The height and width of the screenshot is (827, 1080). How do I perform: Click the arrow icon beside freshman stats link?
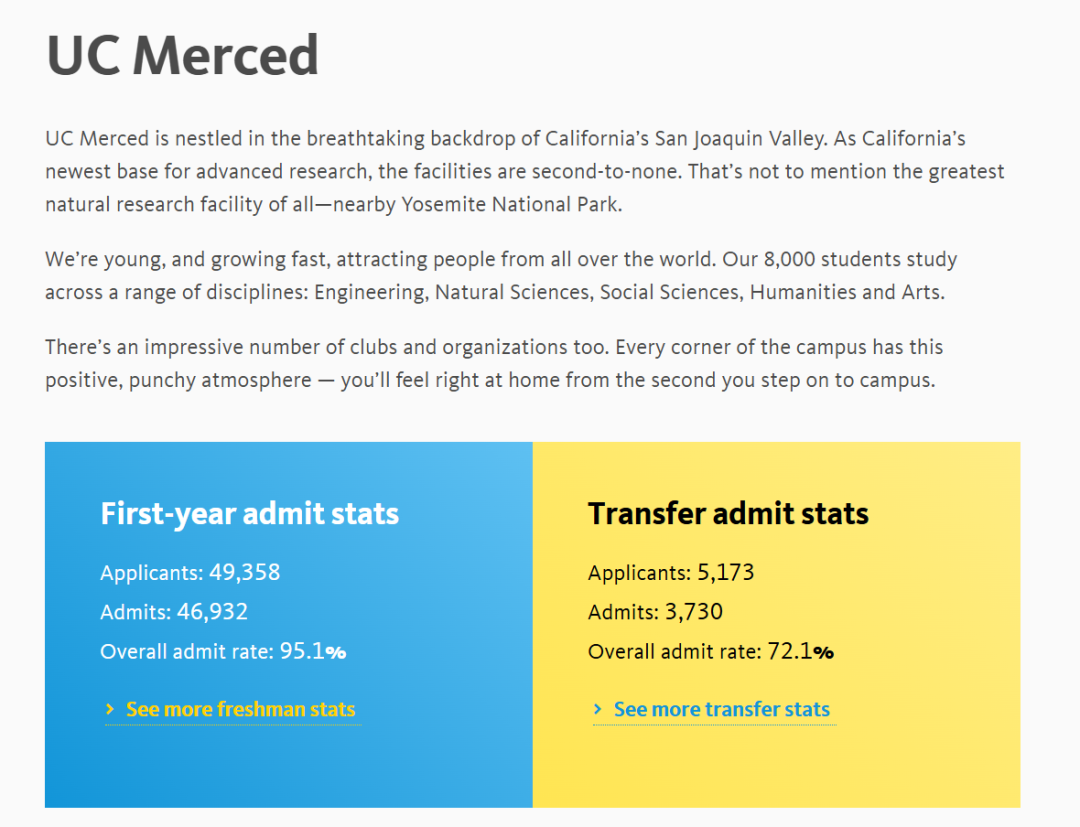click(x=109, y=710)
